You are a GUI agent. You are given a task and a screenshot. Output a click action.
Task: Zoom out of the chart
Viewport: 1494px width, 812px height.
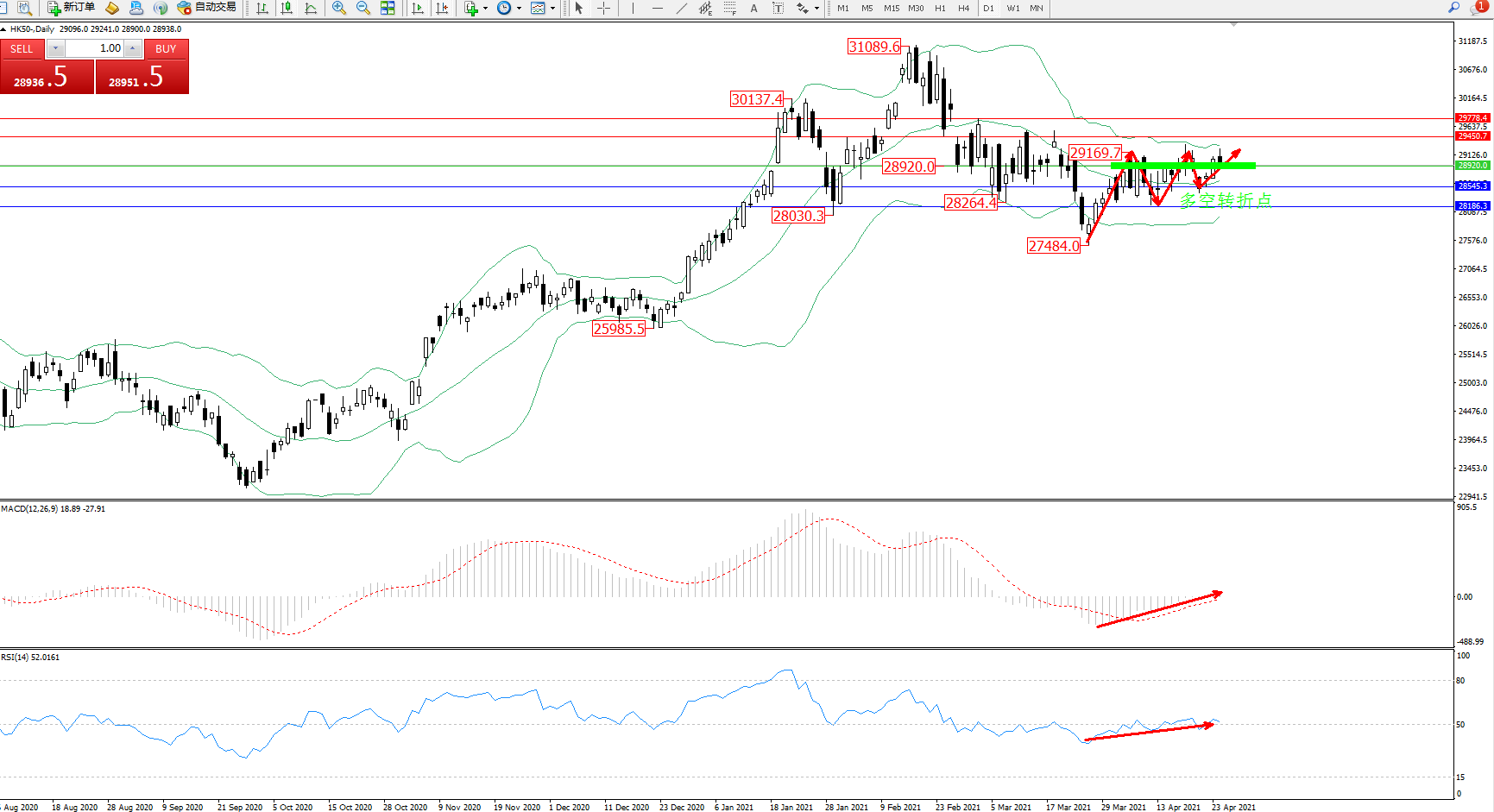[363, 8]
